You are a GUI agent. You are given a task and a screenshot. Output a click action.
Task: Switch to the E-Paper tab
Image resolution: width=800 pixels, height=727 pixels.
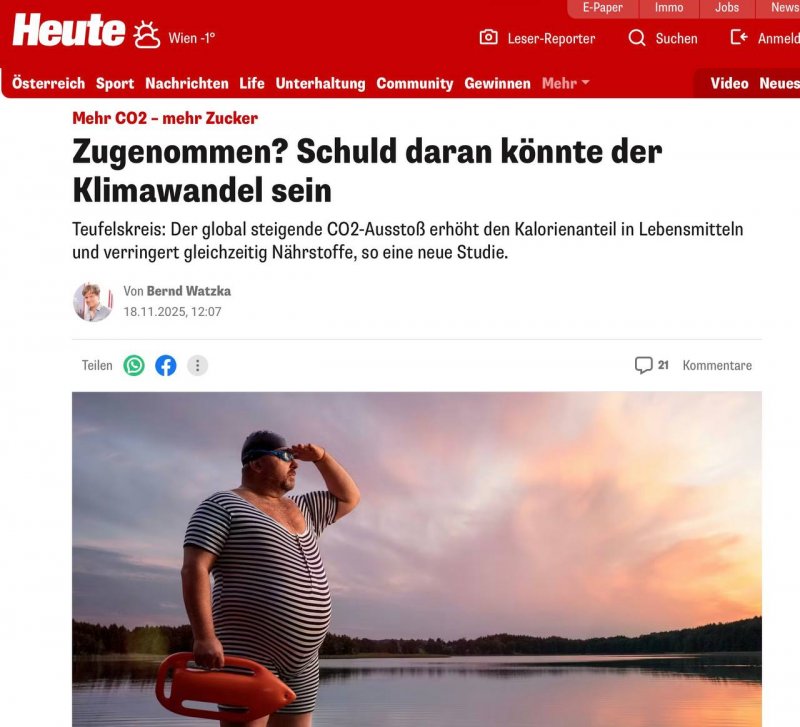point(603,8)
